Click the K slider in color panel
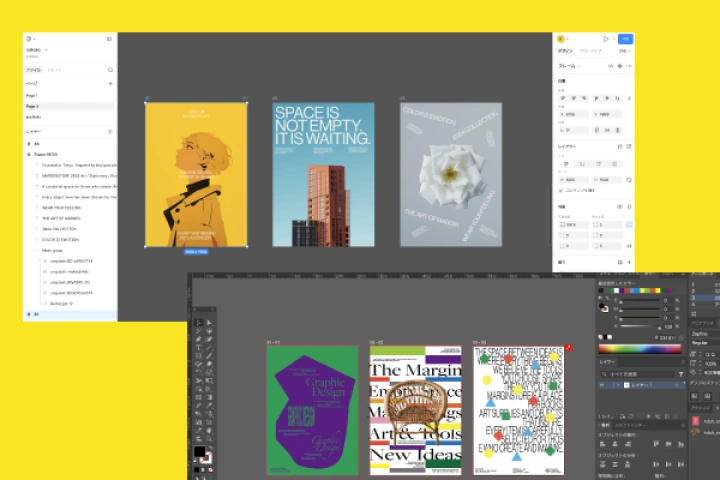This screenshot has height=480, width=720. click(x=639, y=327)
